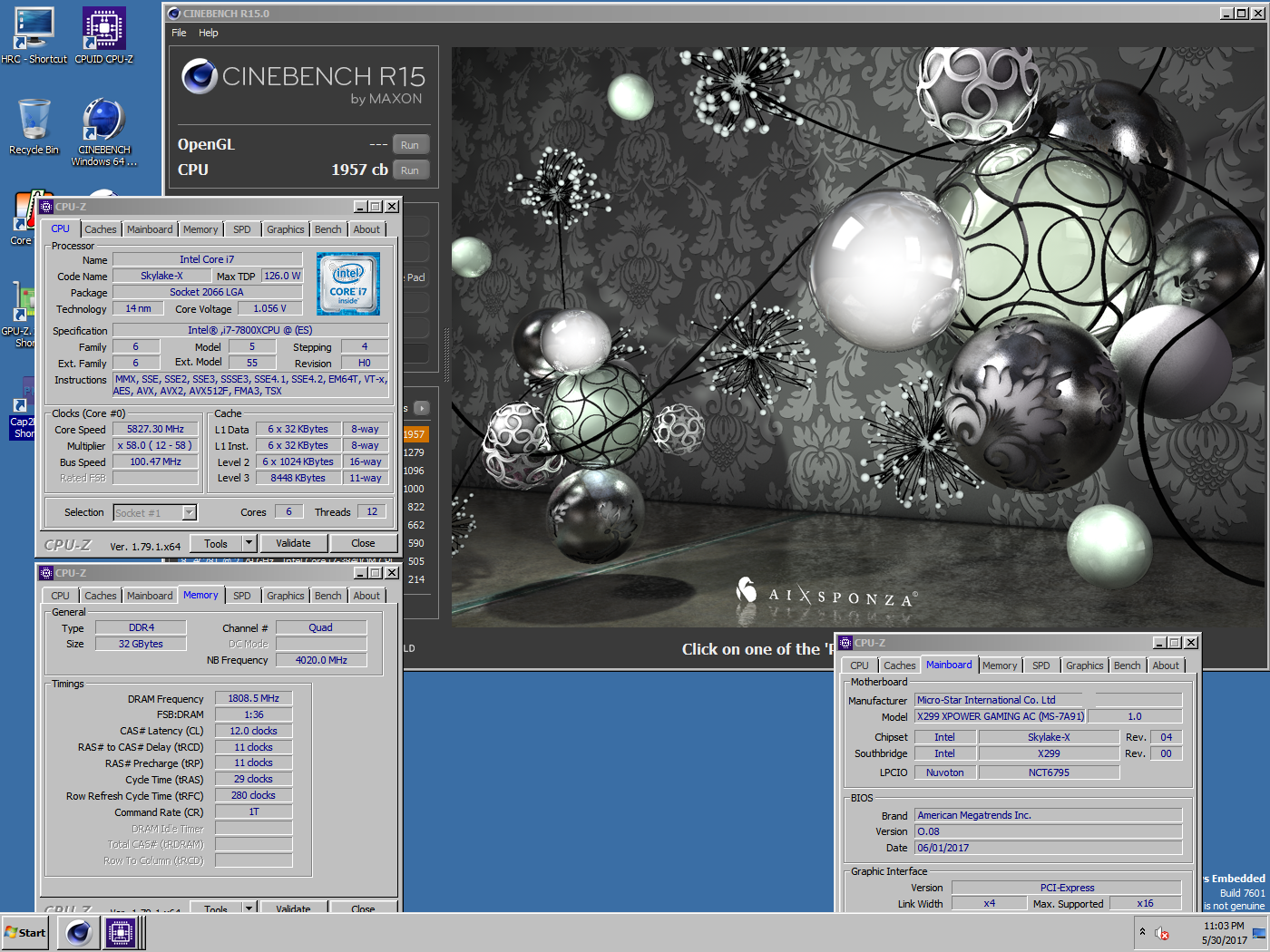Open CINEBENCH Windows 64 desktop shortcut
Viewport: 1270px width, 952px height.
pos(103,132)
